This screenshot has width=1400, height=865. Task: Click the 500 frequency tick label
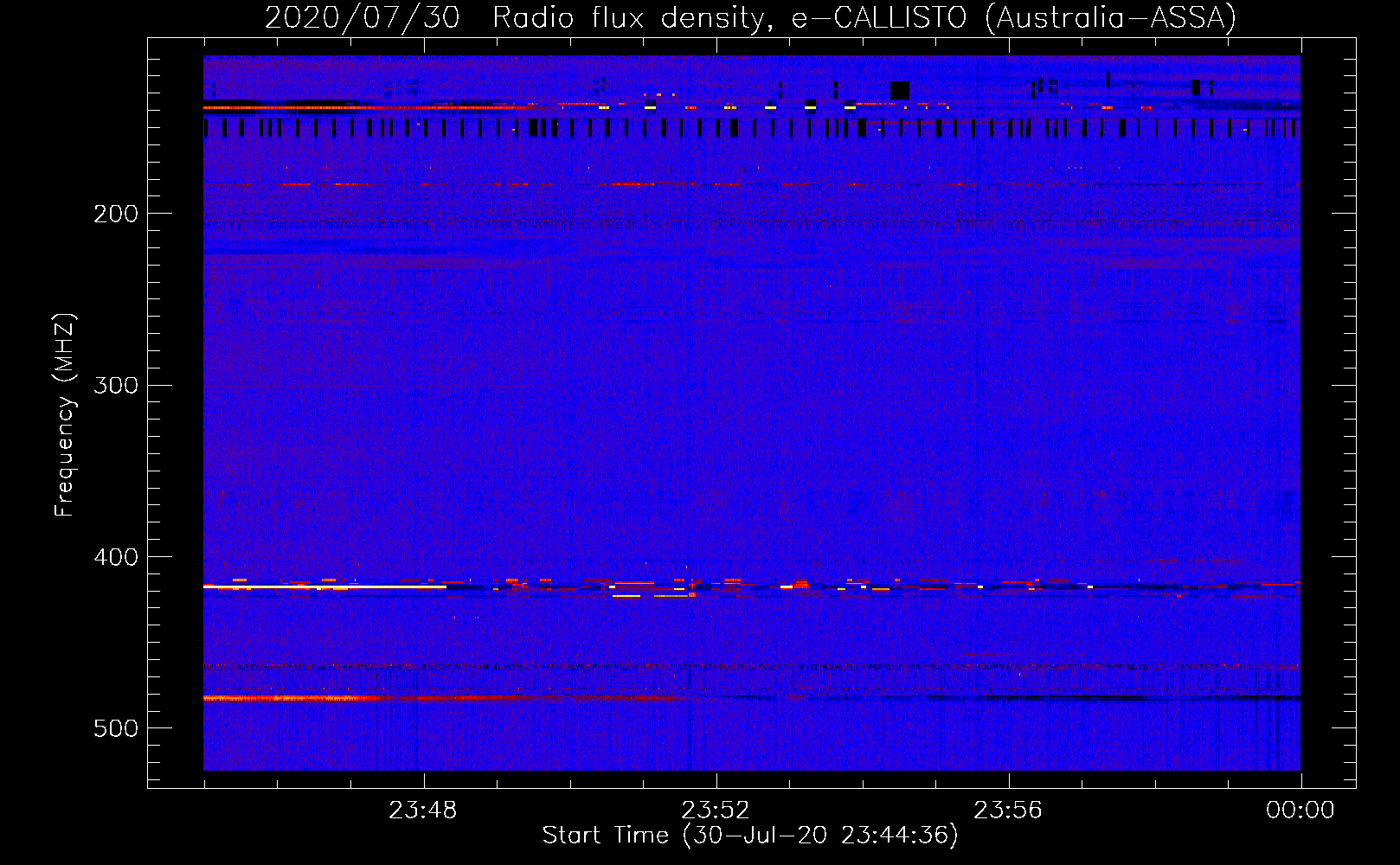pyautogui.click(x=116, y=728)
